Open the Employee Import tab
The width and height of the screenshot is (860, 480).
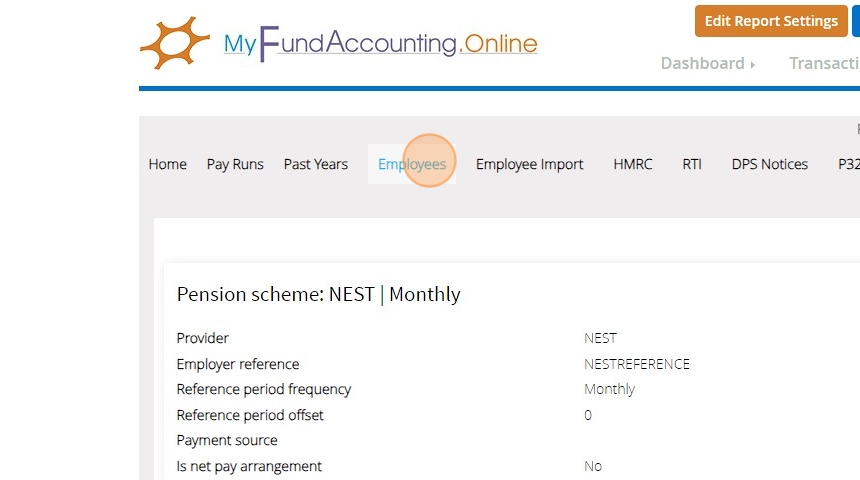[529, 164]
